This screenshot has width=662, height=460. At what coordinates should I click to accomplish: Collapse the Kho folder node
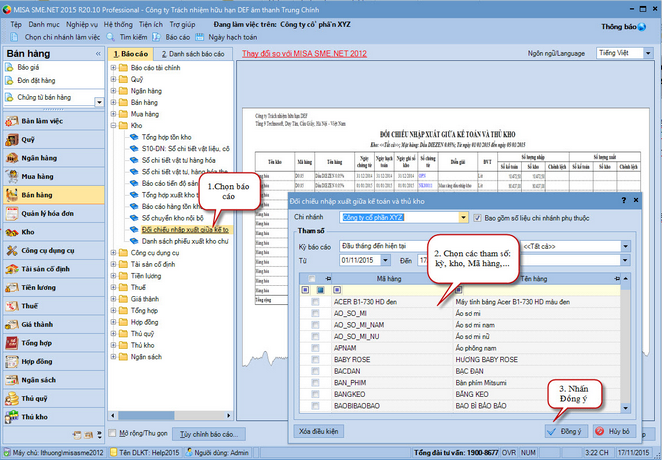113,126
